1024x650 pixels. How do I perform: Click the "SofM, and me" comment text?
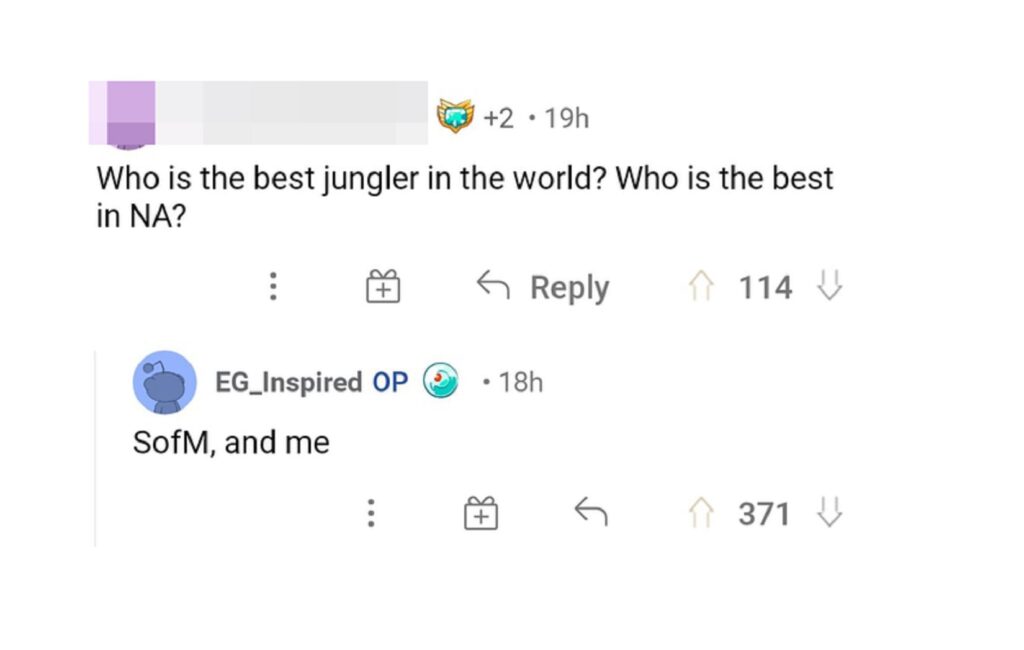[x=231, y=442]
